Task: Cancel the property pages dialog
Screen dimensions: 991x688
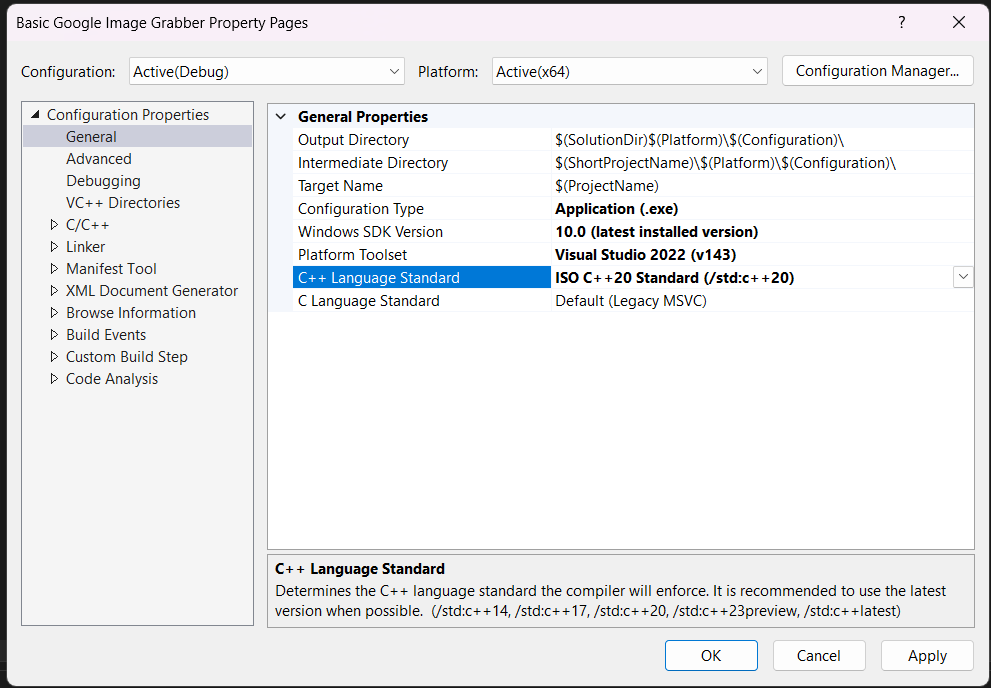Action: pyautogui.click(x=818, y=656)
